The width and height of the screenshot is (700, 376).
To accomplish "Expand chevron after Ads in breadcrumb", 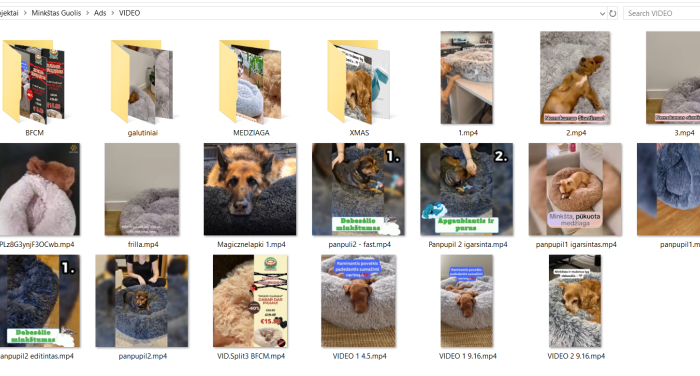I will click(112, 13).
